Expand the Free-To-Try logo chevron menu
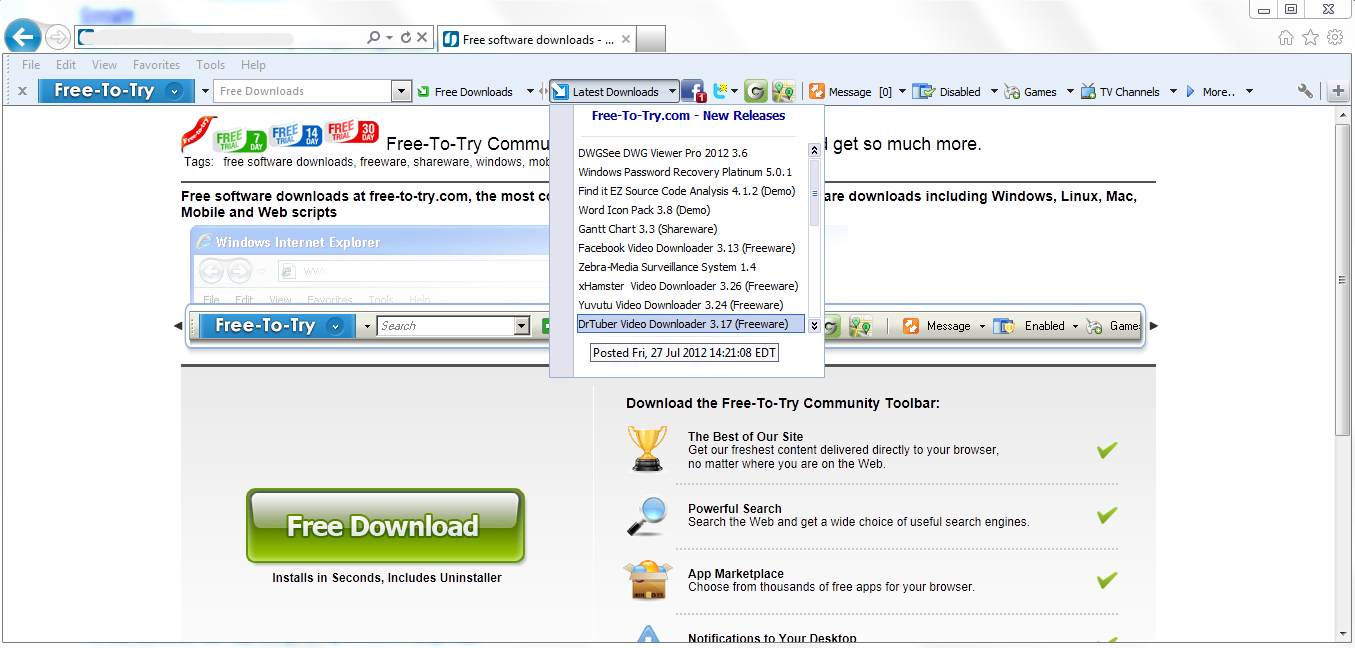Viewport: 1355px width, 648px height. tap(175, 91)
